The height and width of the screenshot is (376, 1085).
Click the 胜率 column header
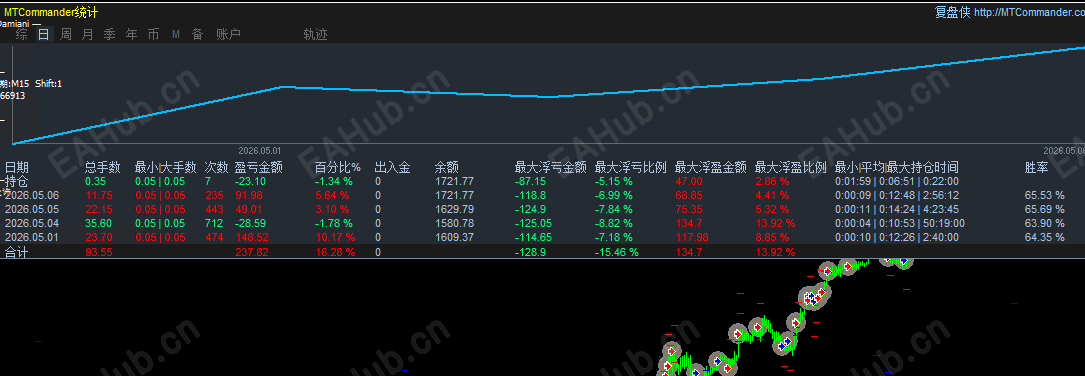click(x=1037, y=167)
